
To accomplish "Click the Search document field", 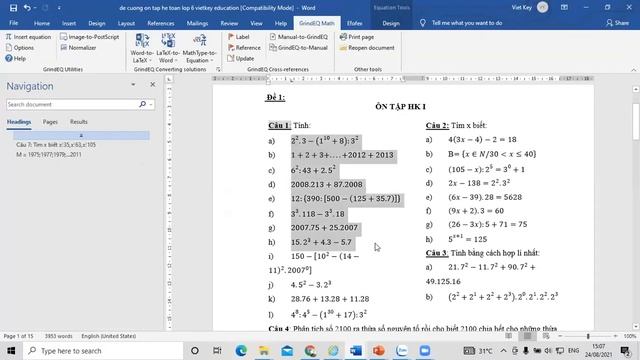I will 72,104.
